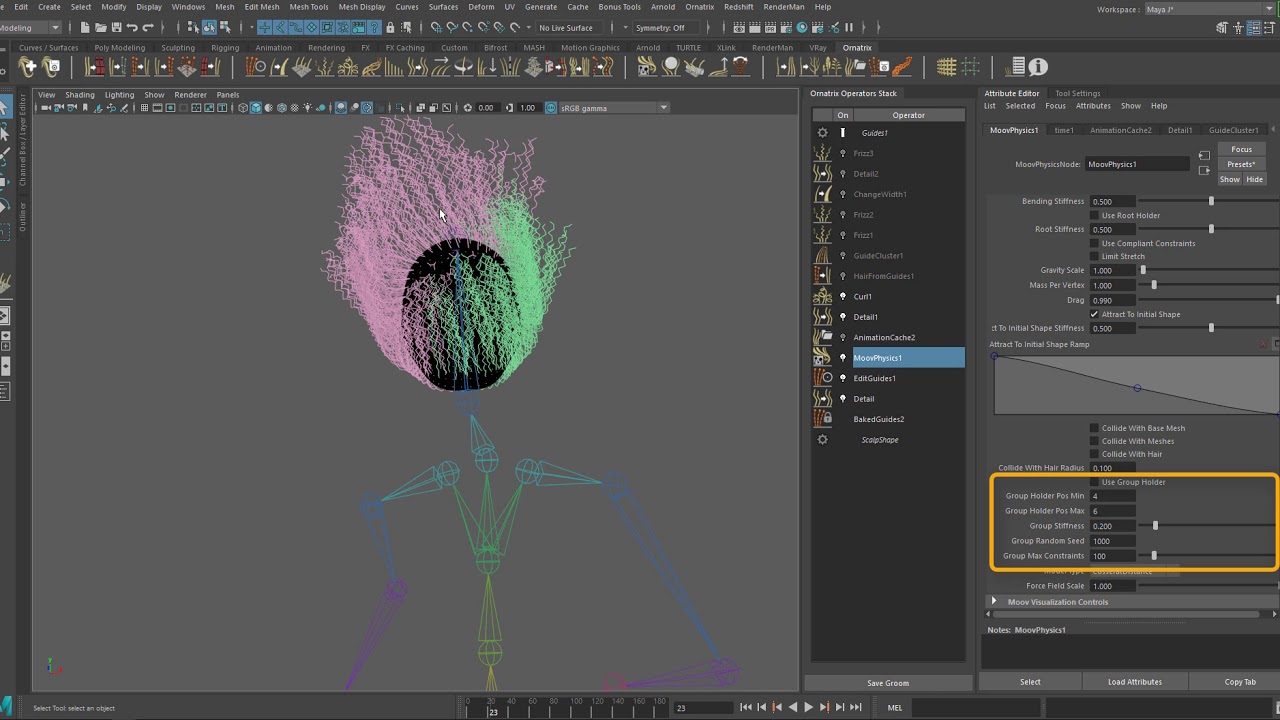The width and height of the screenshot is (1280, 720).
Task: Click the Presets button
Action: 1241,164
